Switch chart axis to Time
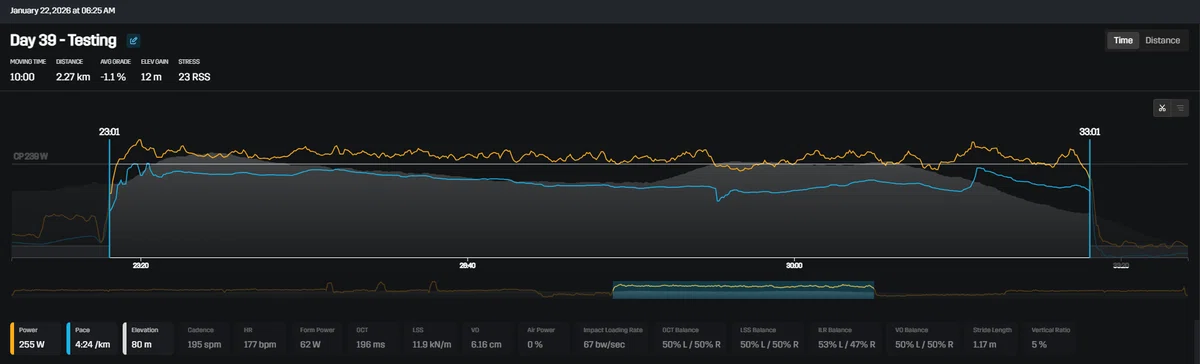Image resolution: width=1200 pixels, height=364 pixels. 1123,40
